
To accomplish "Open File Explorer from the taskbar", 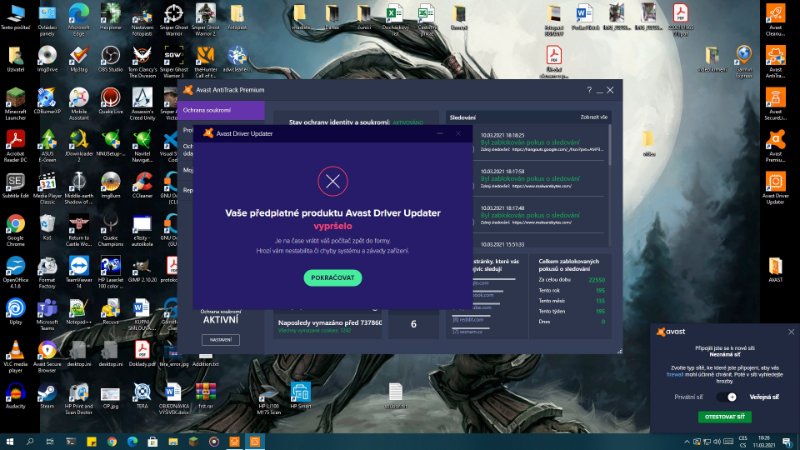I will [x=173, y=441].
